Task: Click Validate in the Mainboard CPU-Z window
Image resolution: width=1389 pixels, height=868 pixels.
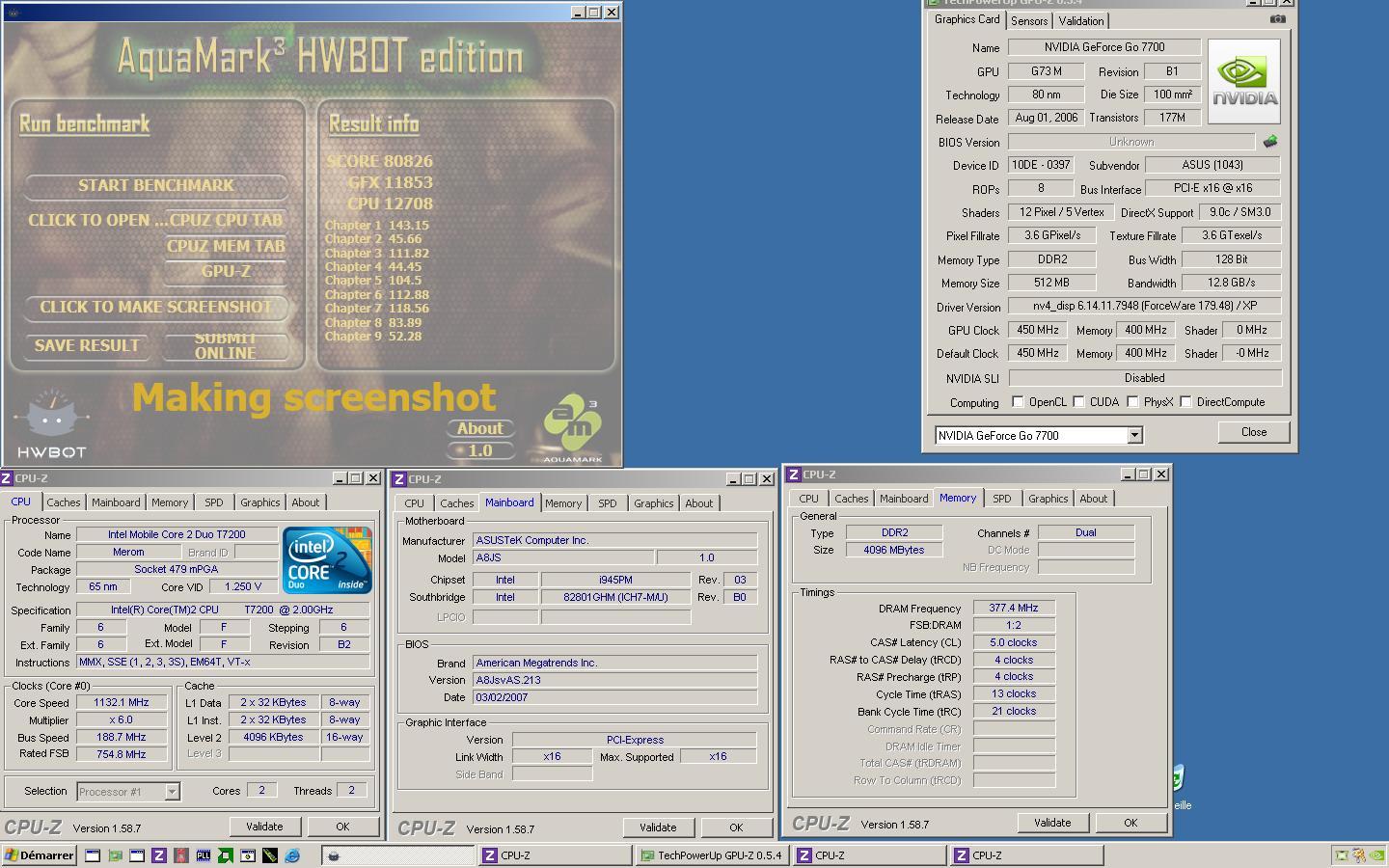Action: click(x=658, y=827)
